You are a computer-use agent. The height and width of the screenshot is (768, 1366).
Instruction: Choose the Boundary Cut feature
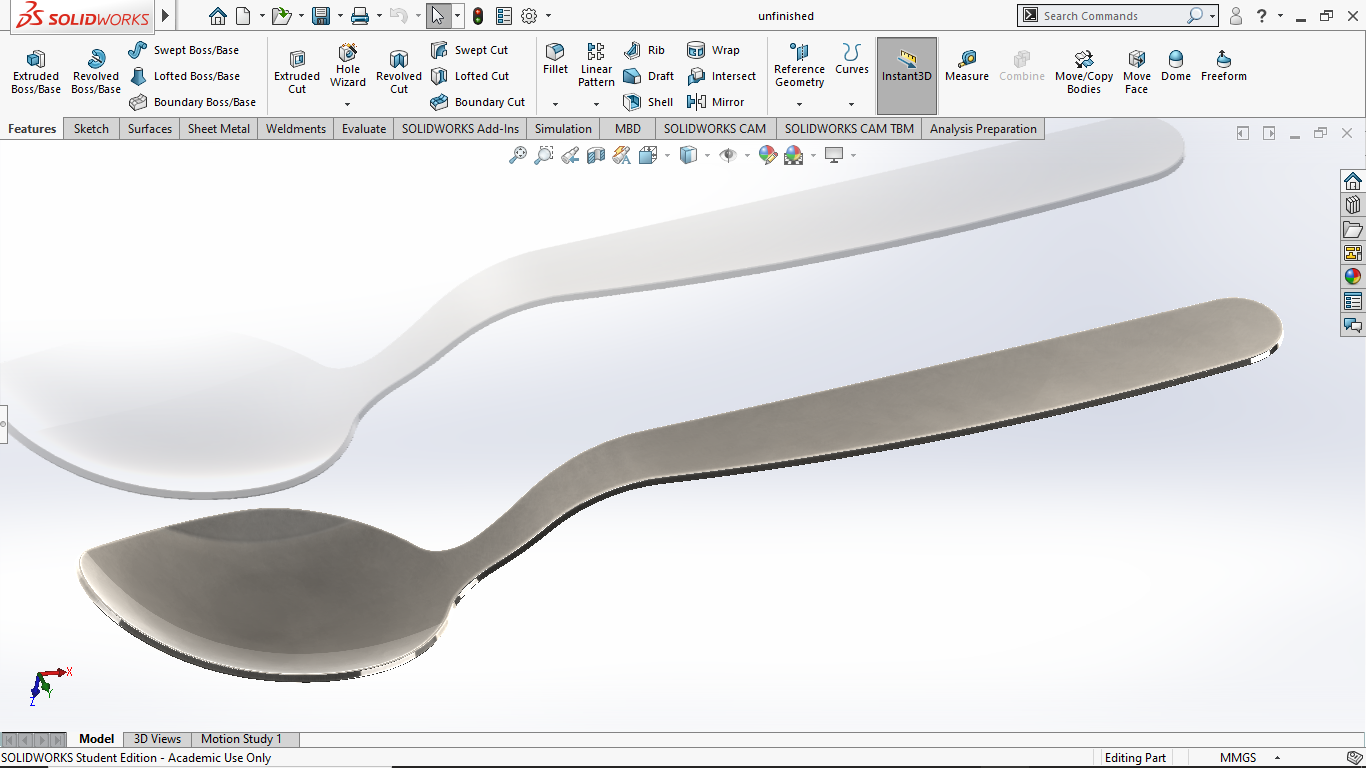coord(477,102)
